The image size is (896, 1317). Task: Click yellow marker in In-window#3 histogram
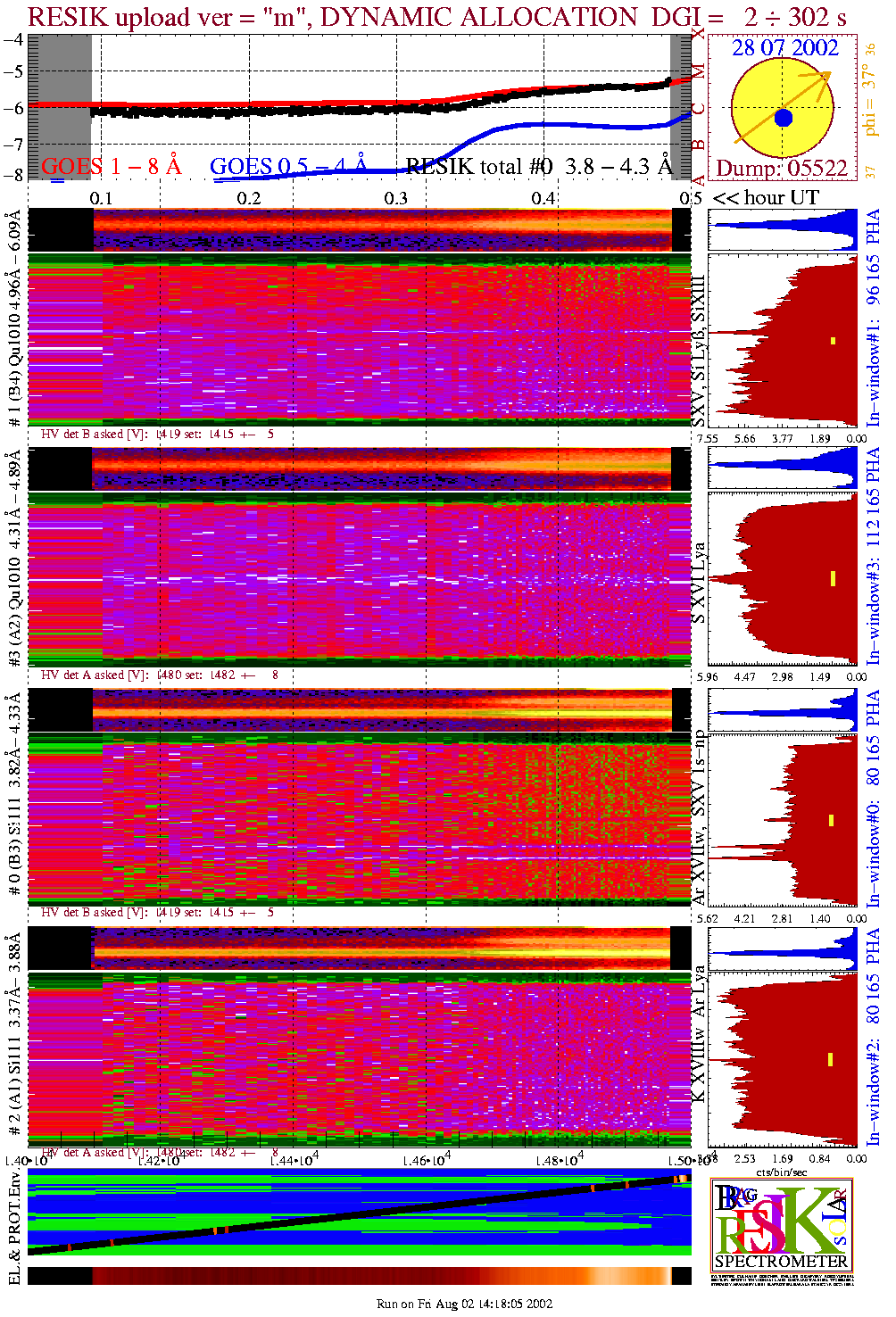(833, 578)
